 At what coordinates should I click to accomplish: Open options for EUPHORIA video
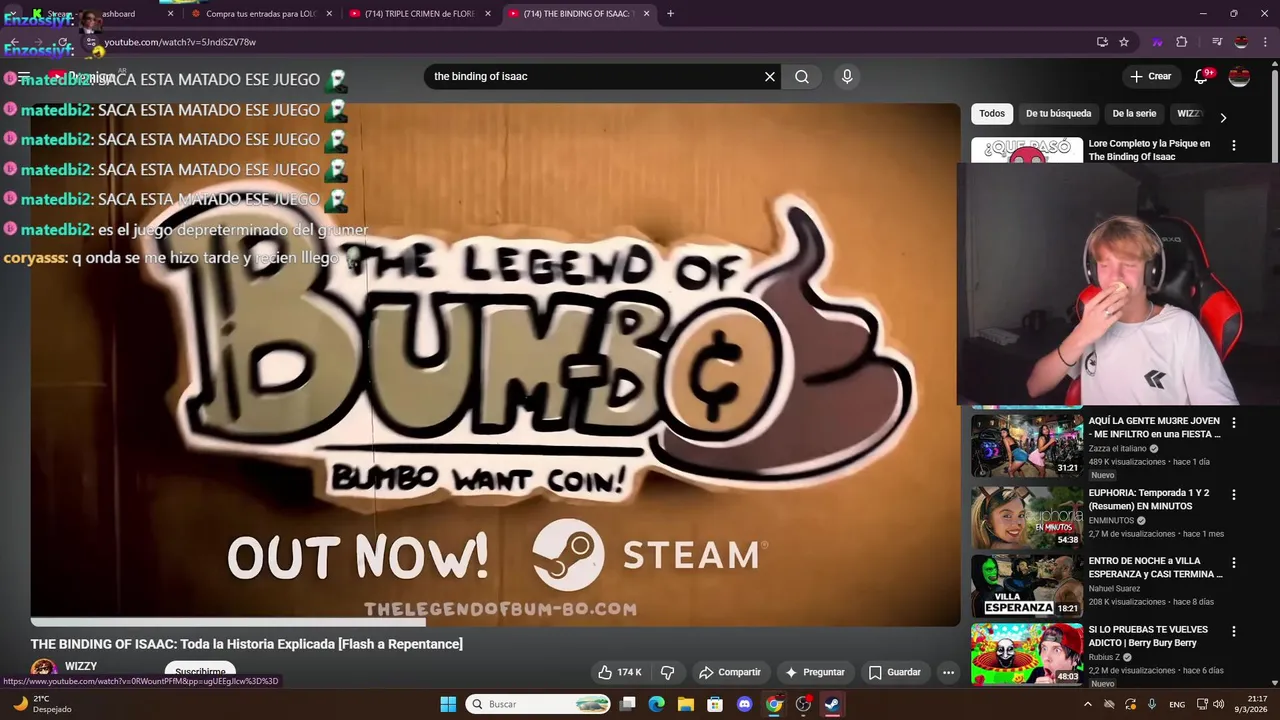click(x=1233, y=495)
